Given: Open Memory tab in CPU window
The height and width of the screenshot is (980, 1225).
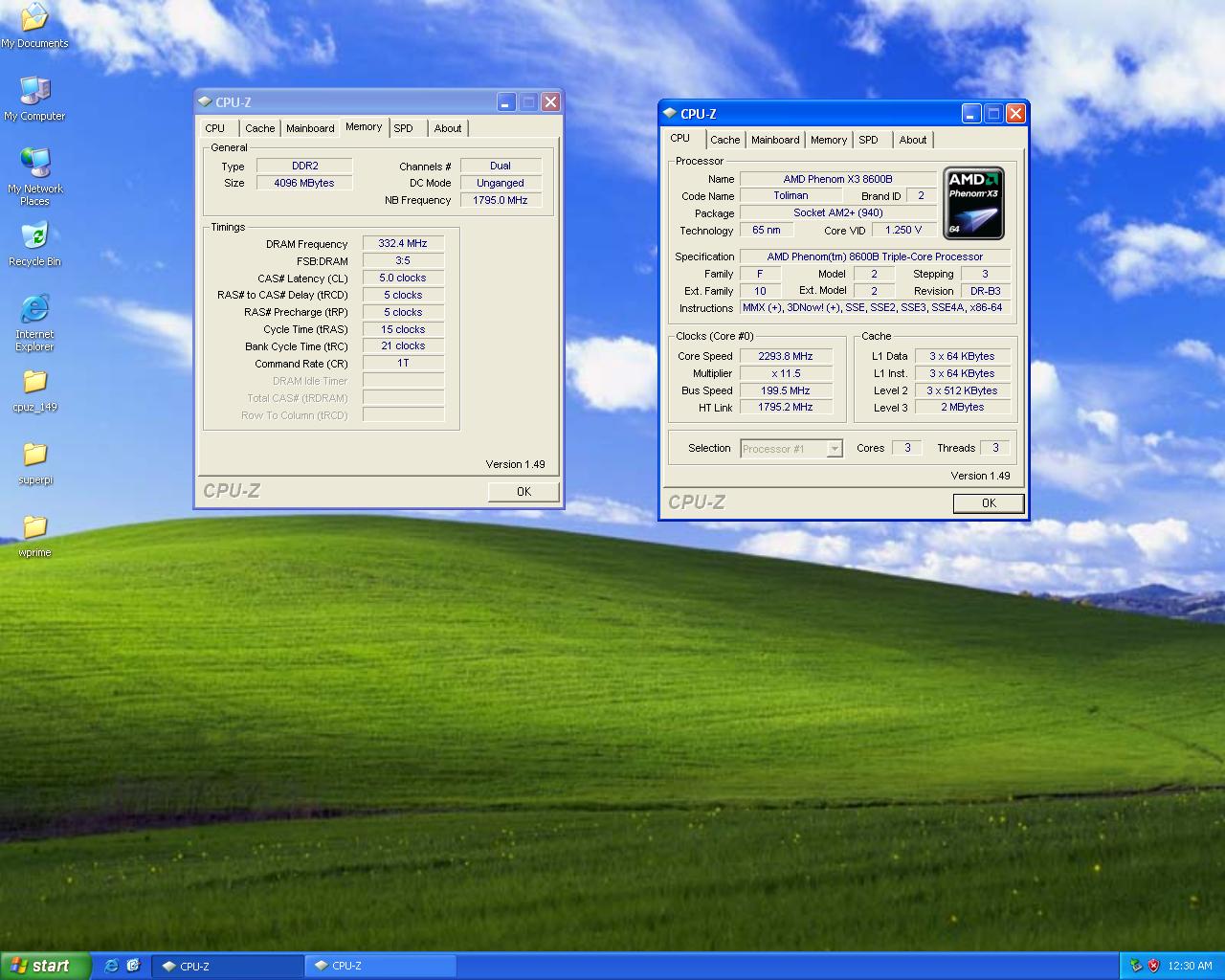Looking at the screenshot, I should pos(829,140).
